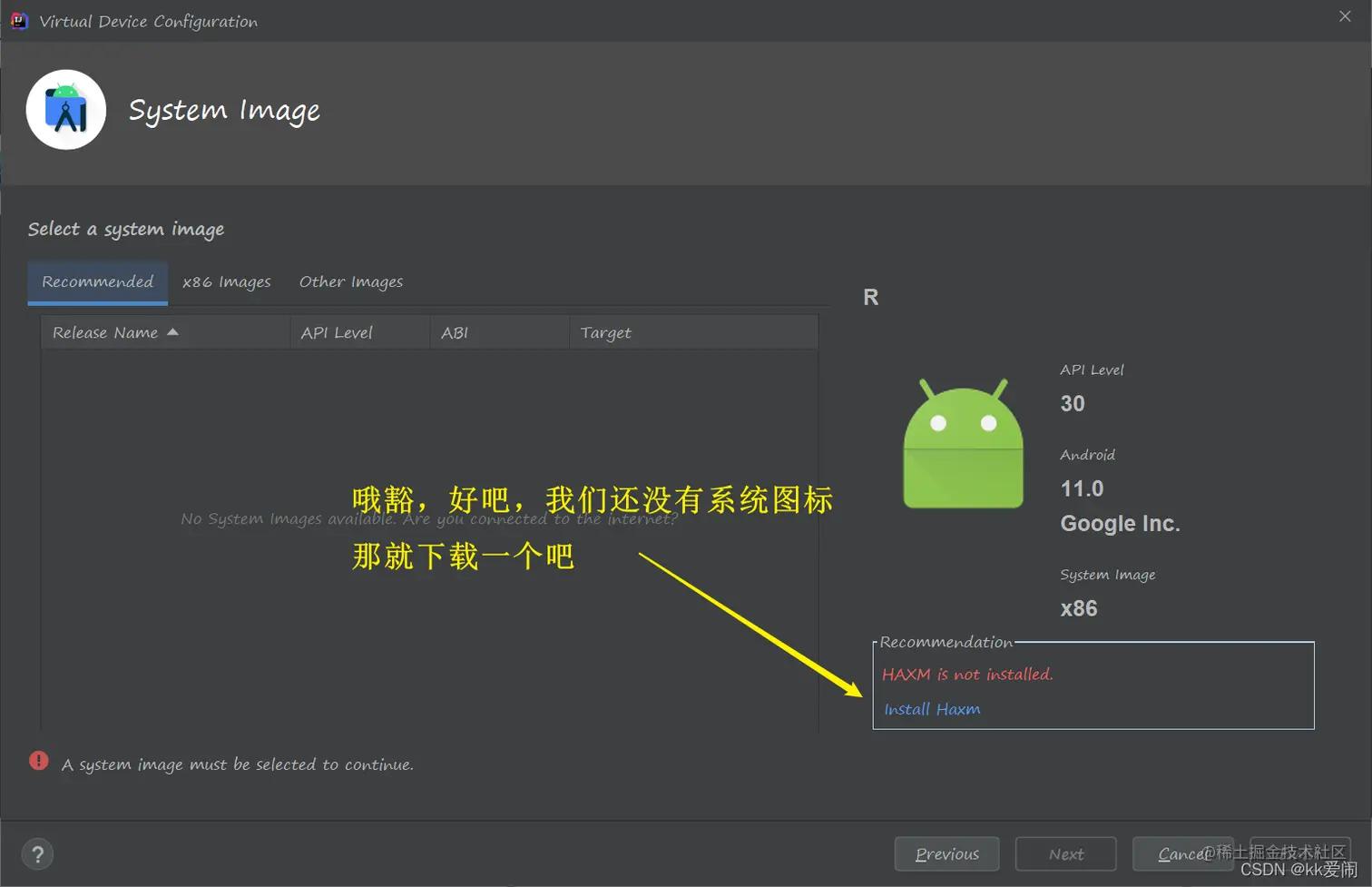The image size is (1372, 887).
Task: Click the API level value 30
Action: [x=1073, y=404]
